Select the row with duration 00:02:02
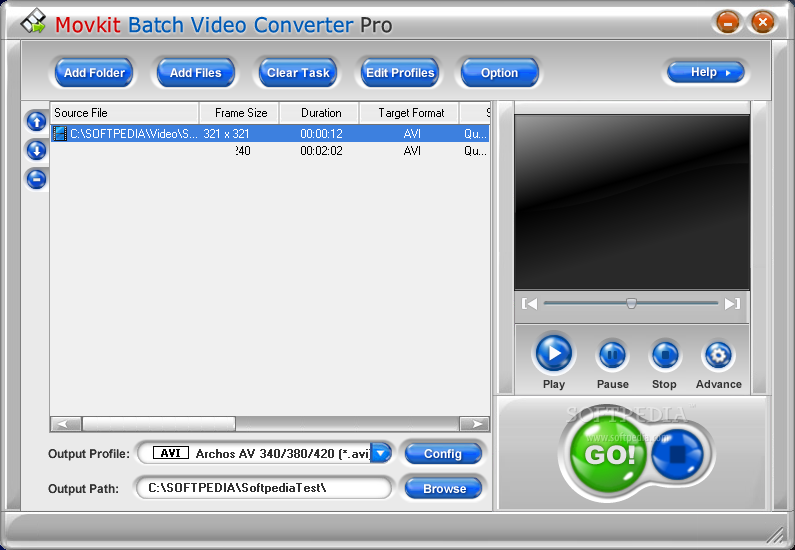The image size is (795, 550). coord(270,151)
